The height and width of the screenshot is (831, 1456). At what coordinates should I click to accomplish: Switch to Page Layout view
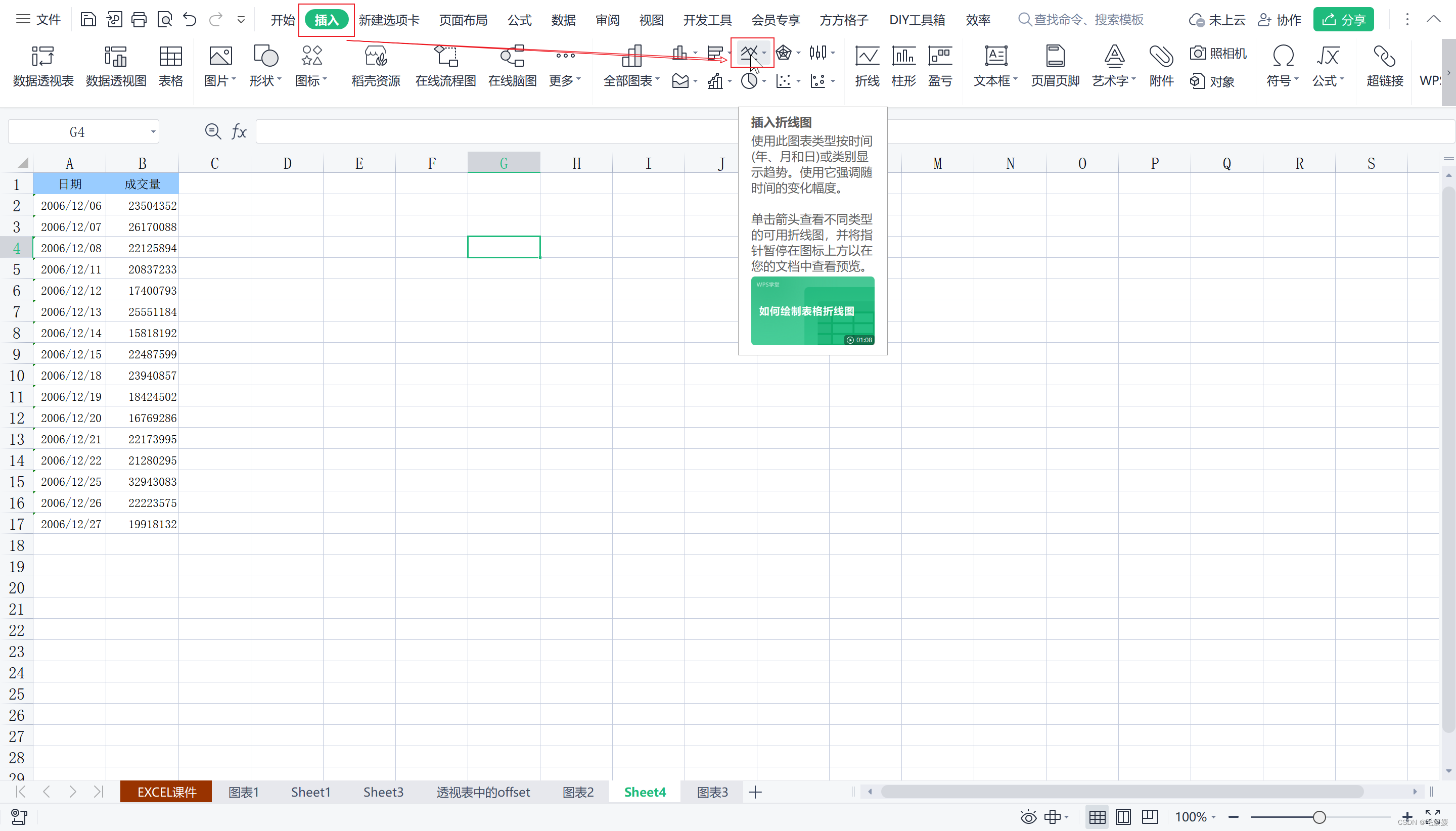tap(1123, 817)
